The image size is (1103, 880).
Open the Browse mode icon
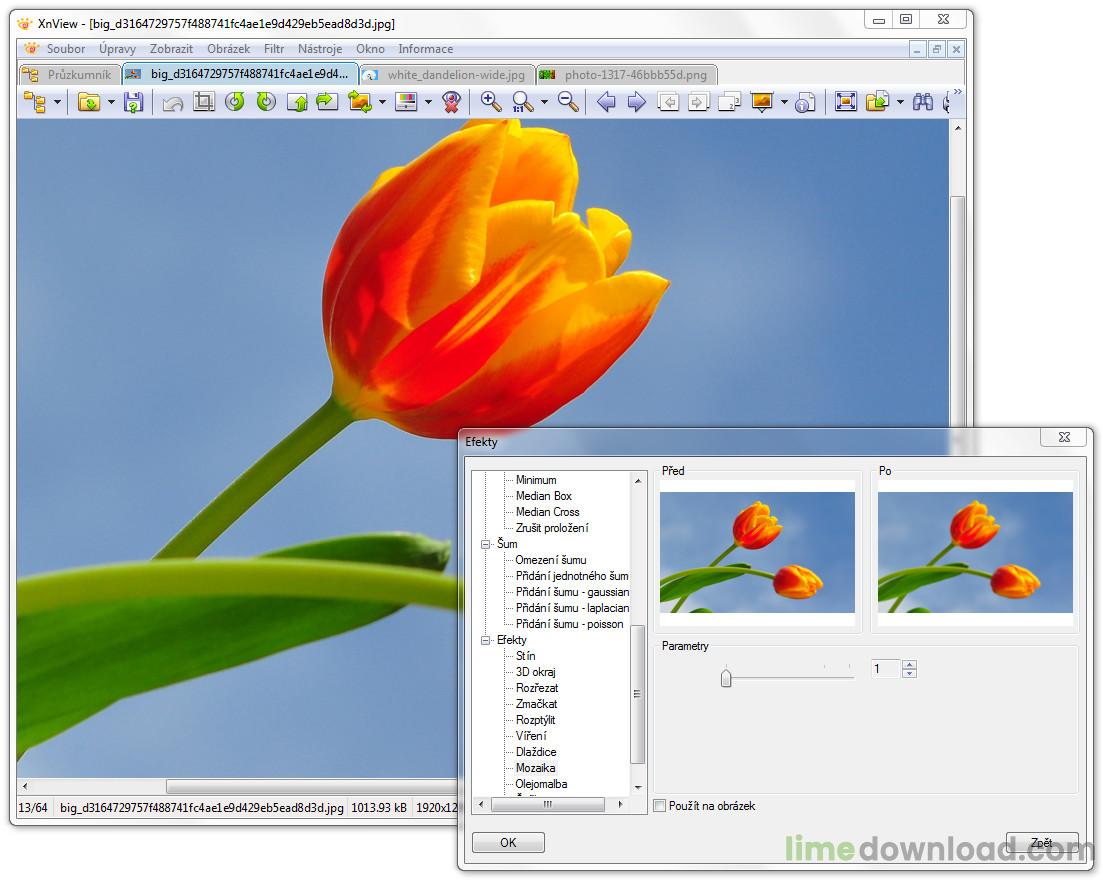tap(35, 101)
